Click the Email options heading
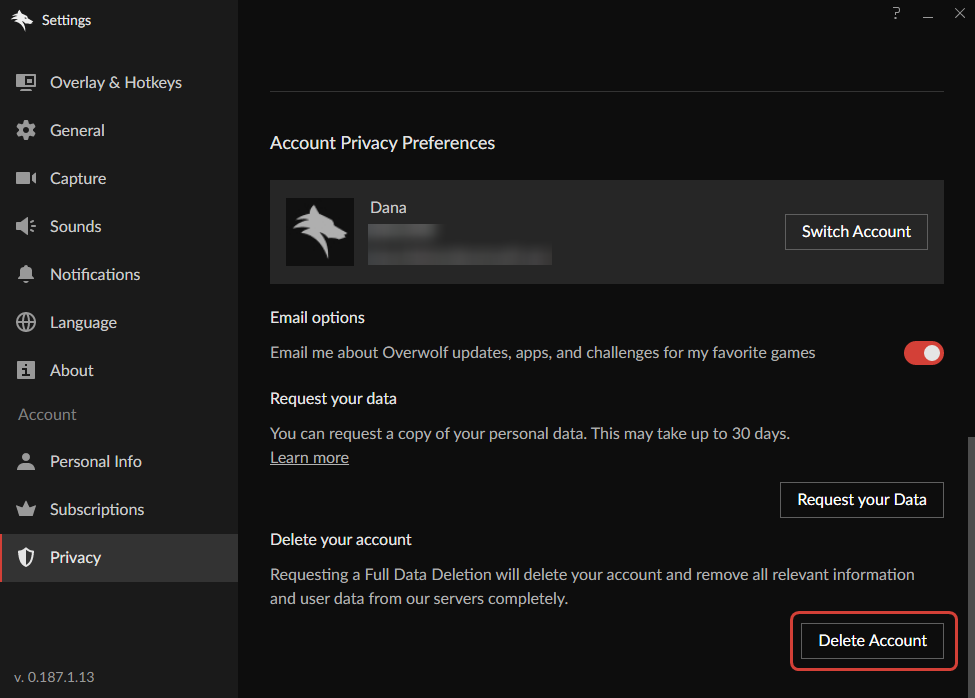The height and width of the screenshot is (698, 975). pos(317,318)
